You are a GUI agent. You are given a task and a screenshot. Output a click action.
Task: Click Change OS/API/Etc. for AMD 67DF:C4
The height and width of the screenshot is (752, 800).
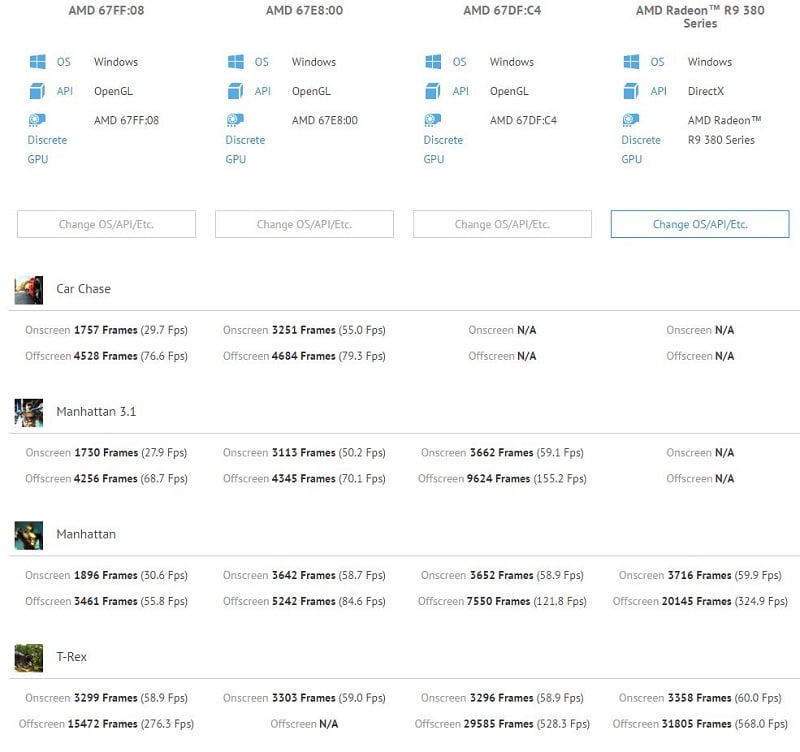pos(502,224)
